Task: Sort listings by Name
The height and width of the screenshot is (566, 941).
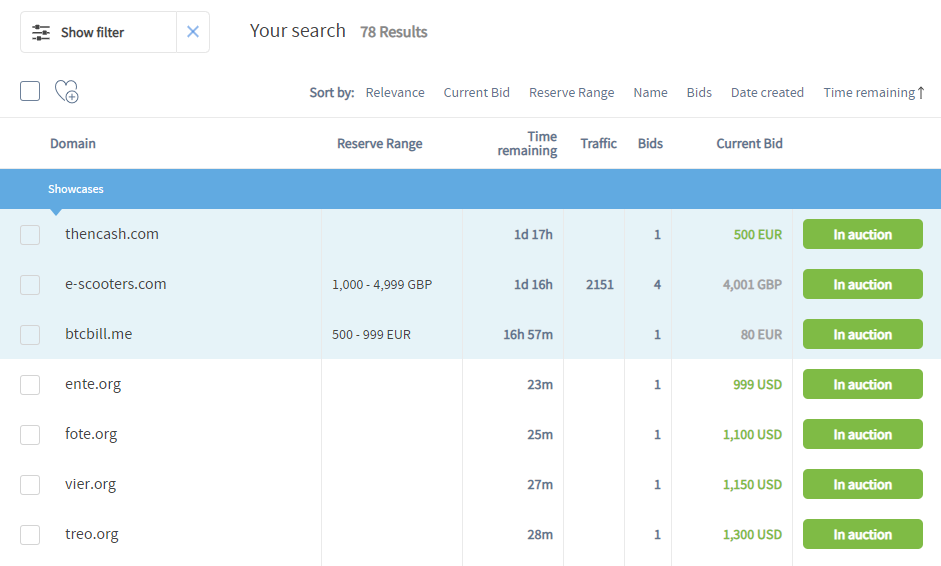Action: coord(650,92)
